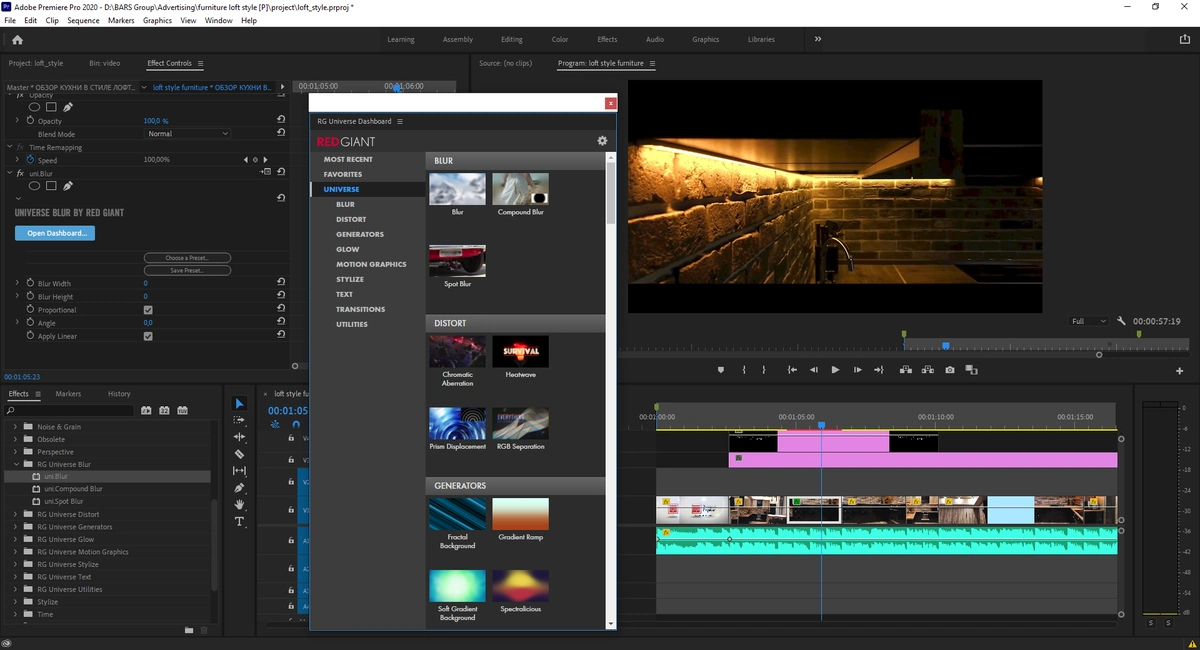Click Mark In bracket button

744,370
